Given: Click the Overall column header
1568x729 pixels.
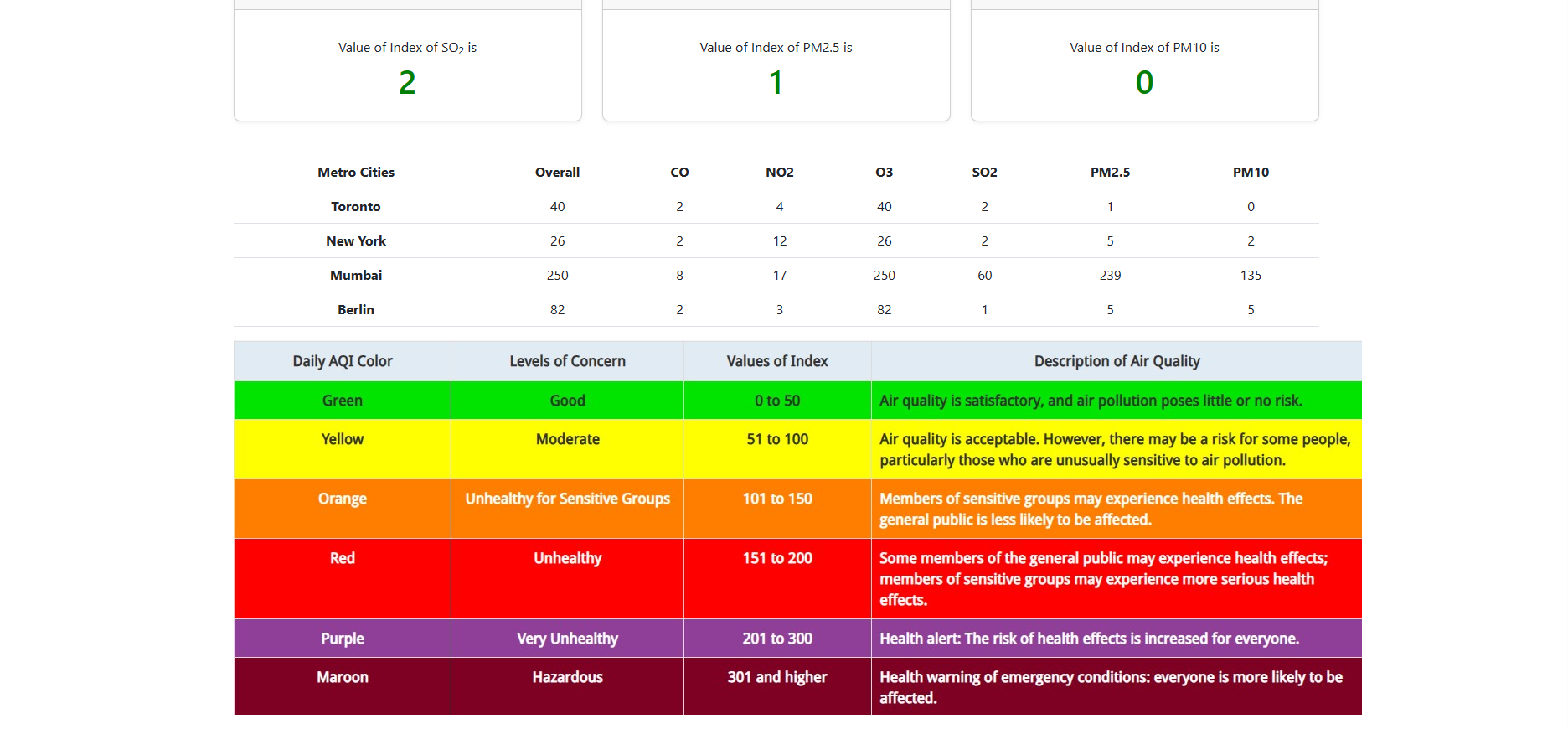Looking at the screenshot, I should click(557, 172).
